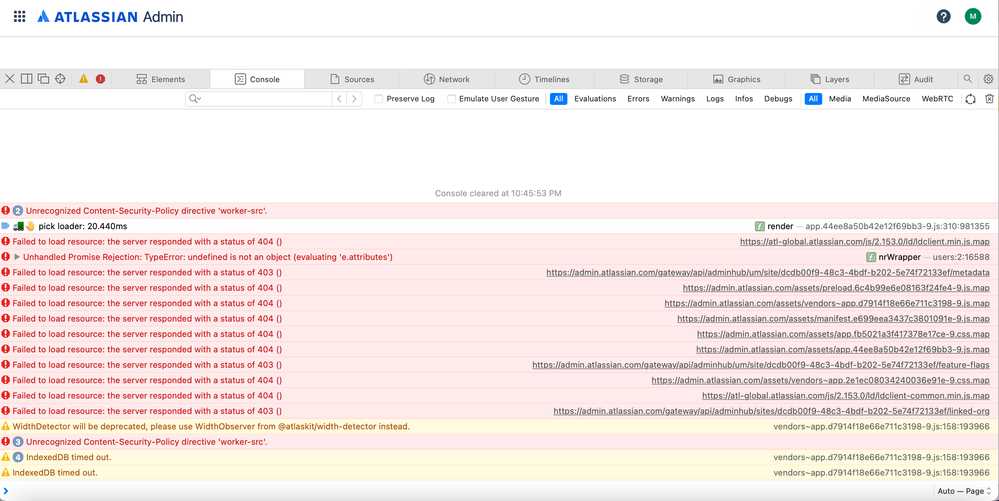Close the Web Inspector panel
Viewport: 999px width, 501px height.
coord(10,79)
